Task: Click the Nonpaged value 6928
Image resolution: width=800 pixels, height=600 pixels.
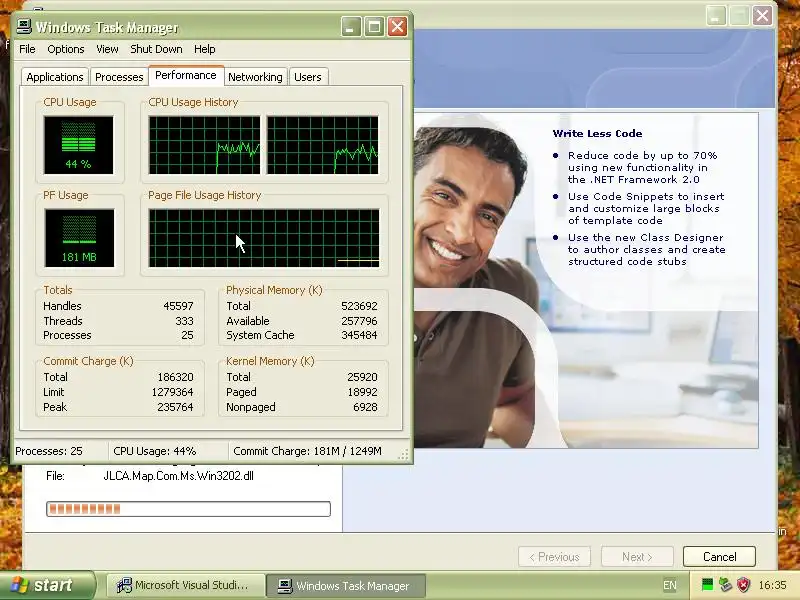Action: [365, 407]
